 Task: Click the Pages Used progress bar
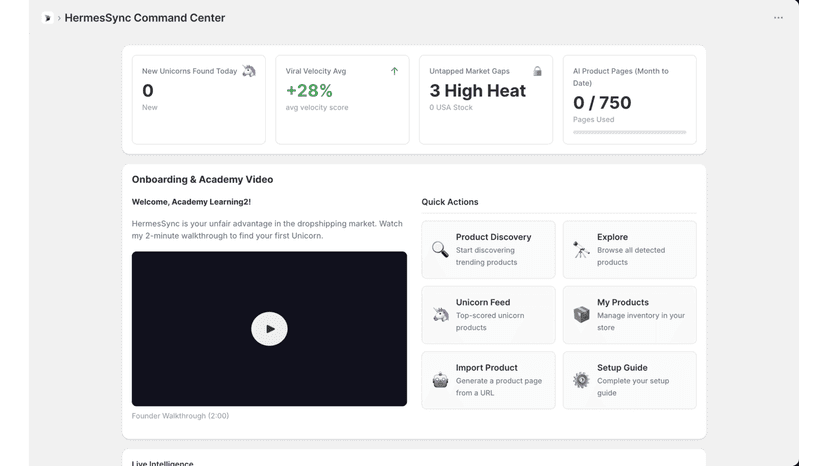pos(629,132)
